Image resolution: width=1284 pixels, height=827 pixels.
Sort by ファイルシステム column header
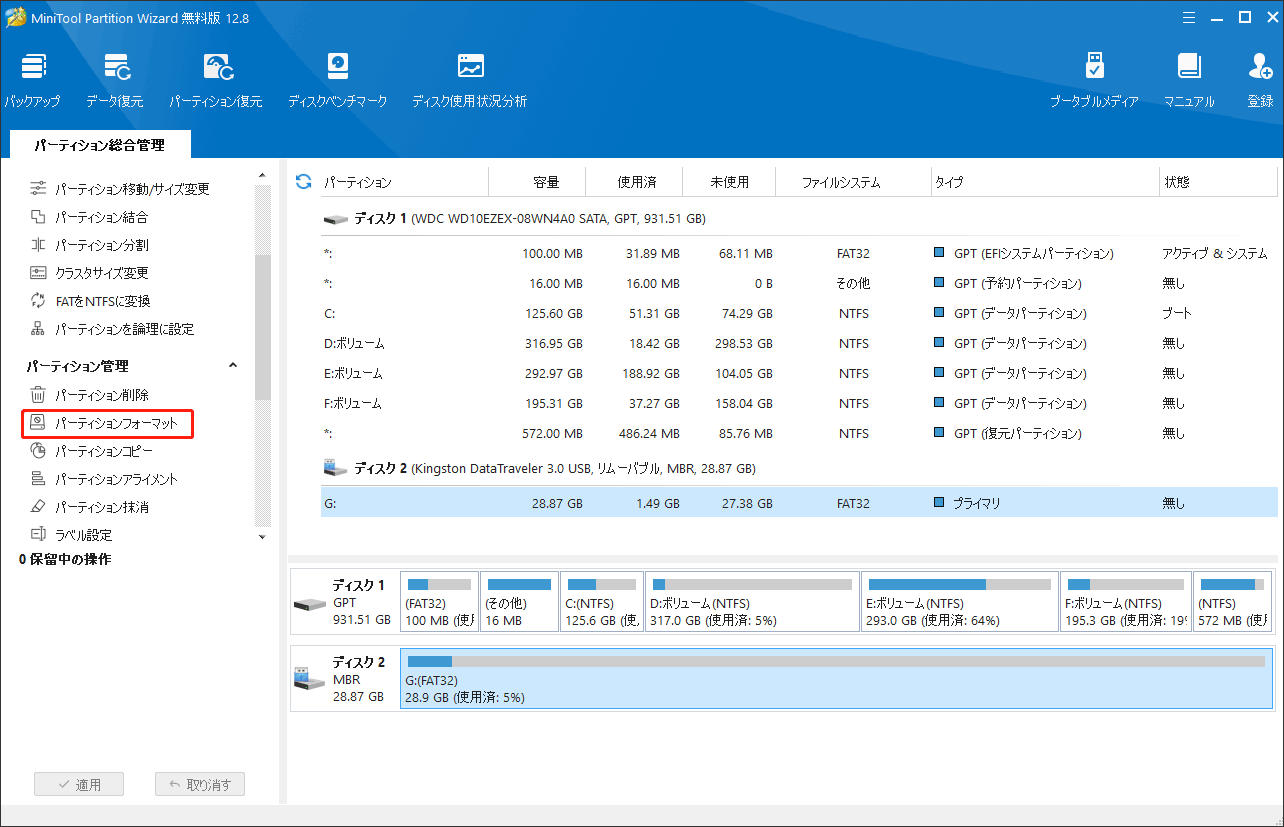841,182
